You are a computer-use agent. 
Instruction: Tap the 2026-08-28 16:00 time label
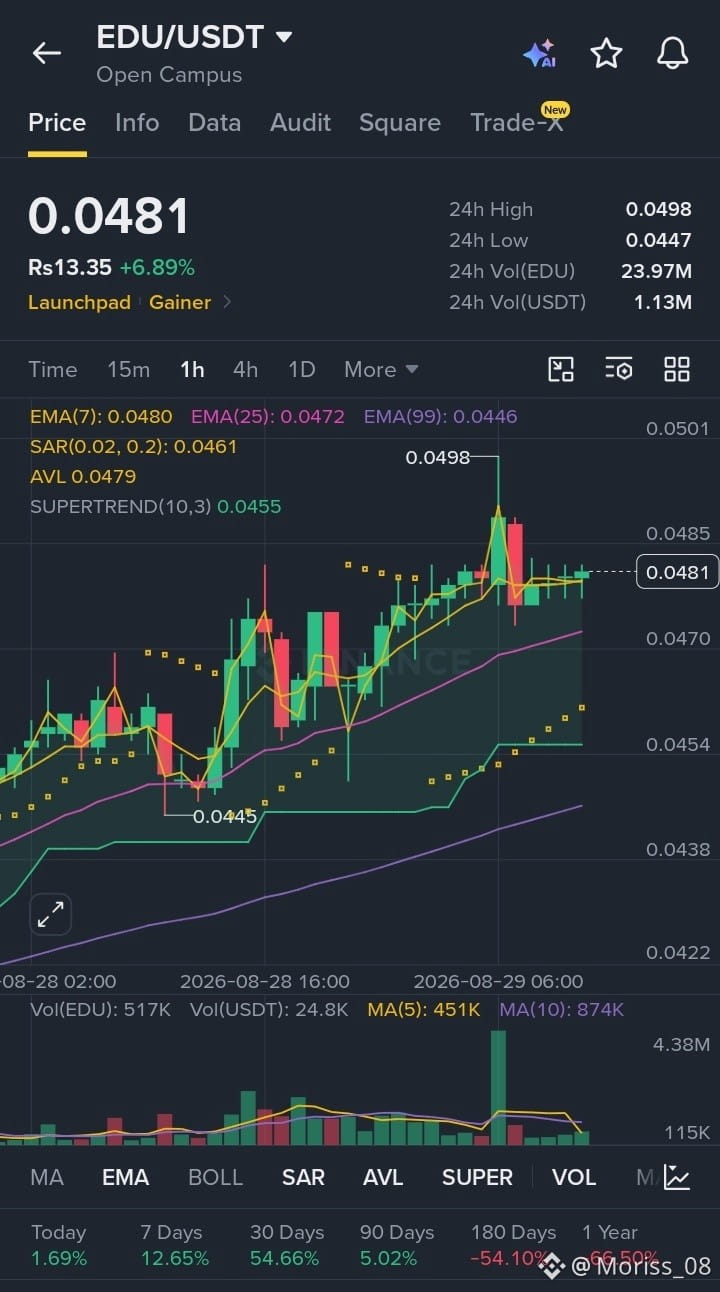pos(265,981)
